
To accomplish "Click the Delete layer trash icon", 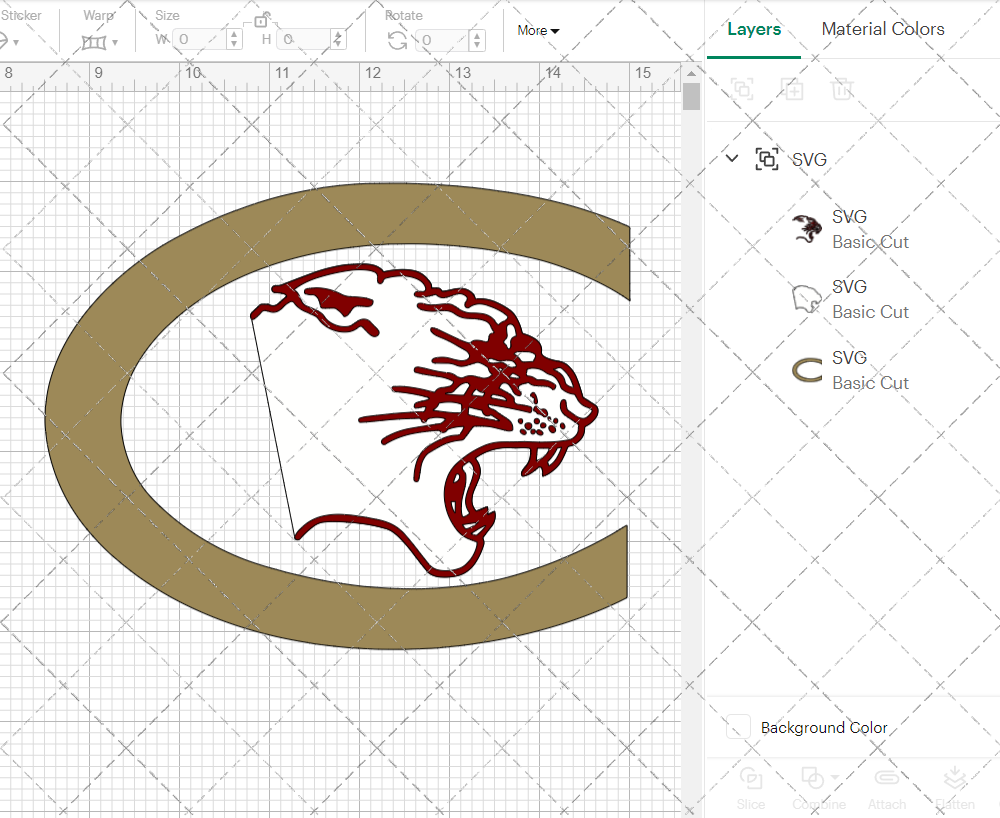I will [842, 89].
